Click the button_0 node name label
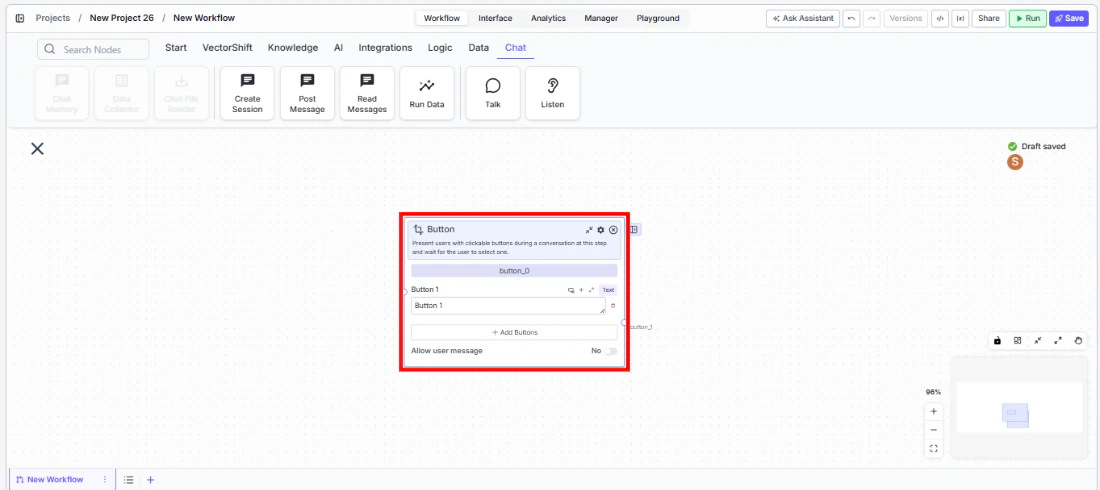This screenshot has height=490, width=1100. coord(514,270)
